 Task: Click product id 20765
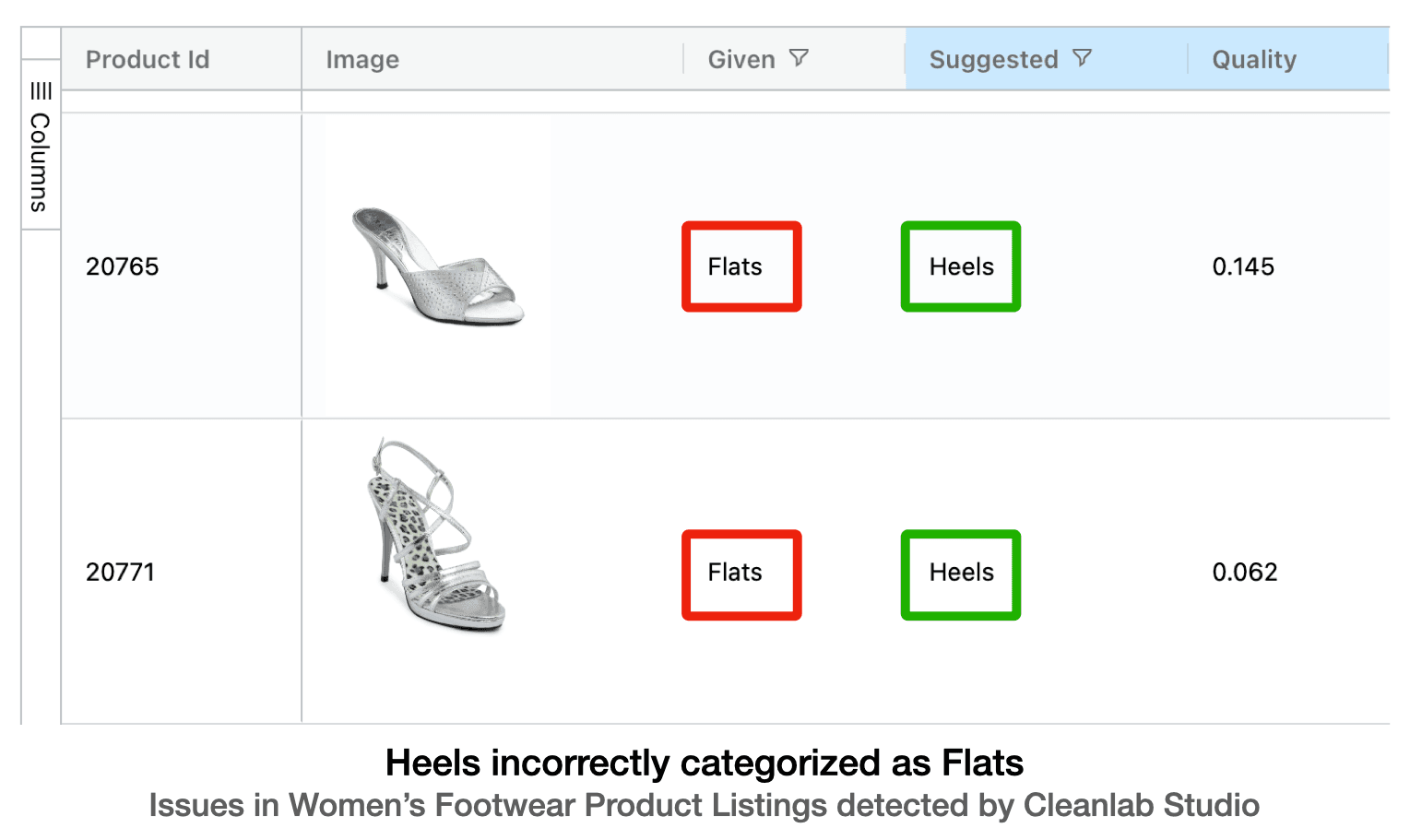(x=122, y=266)
